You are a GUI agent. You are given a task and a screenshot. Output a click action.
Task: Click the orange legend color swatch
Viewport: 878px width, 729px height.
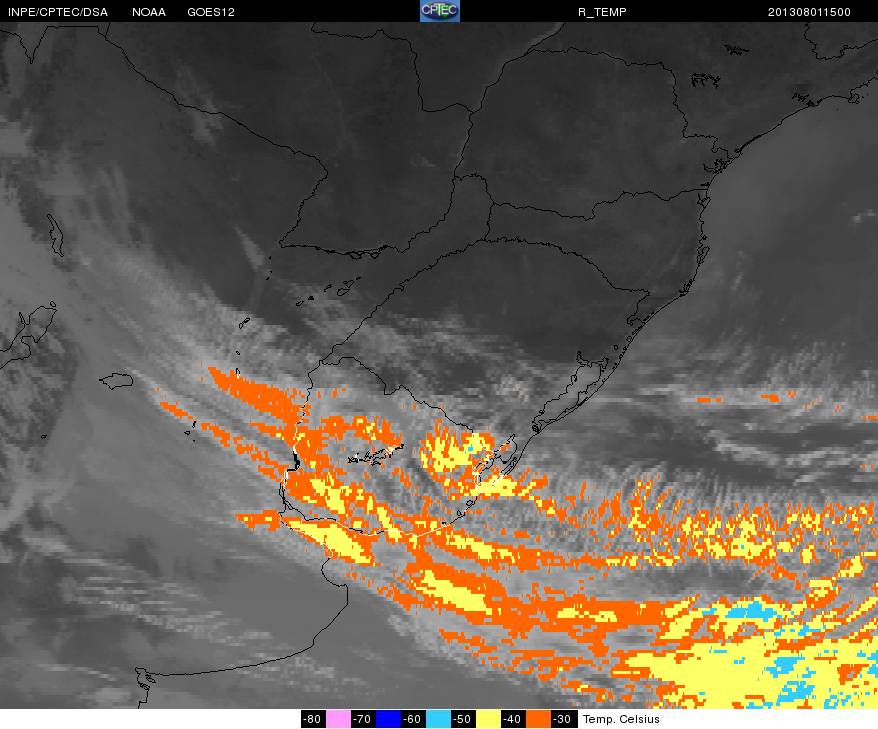point(538,719)
